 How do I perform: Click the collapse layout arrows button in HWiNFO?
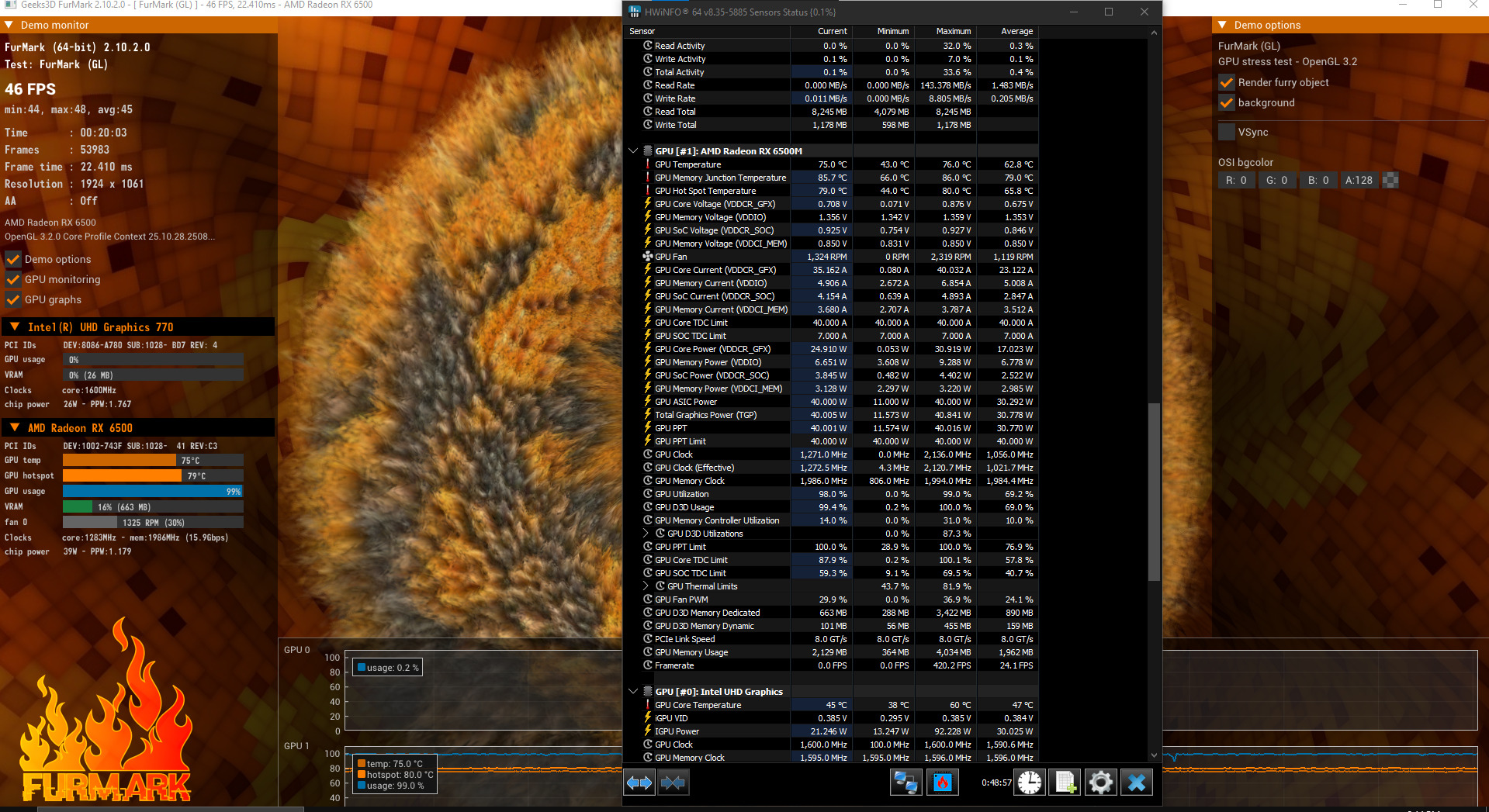pyautogui.click(x=673, y=783)
